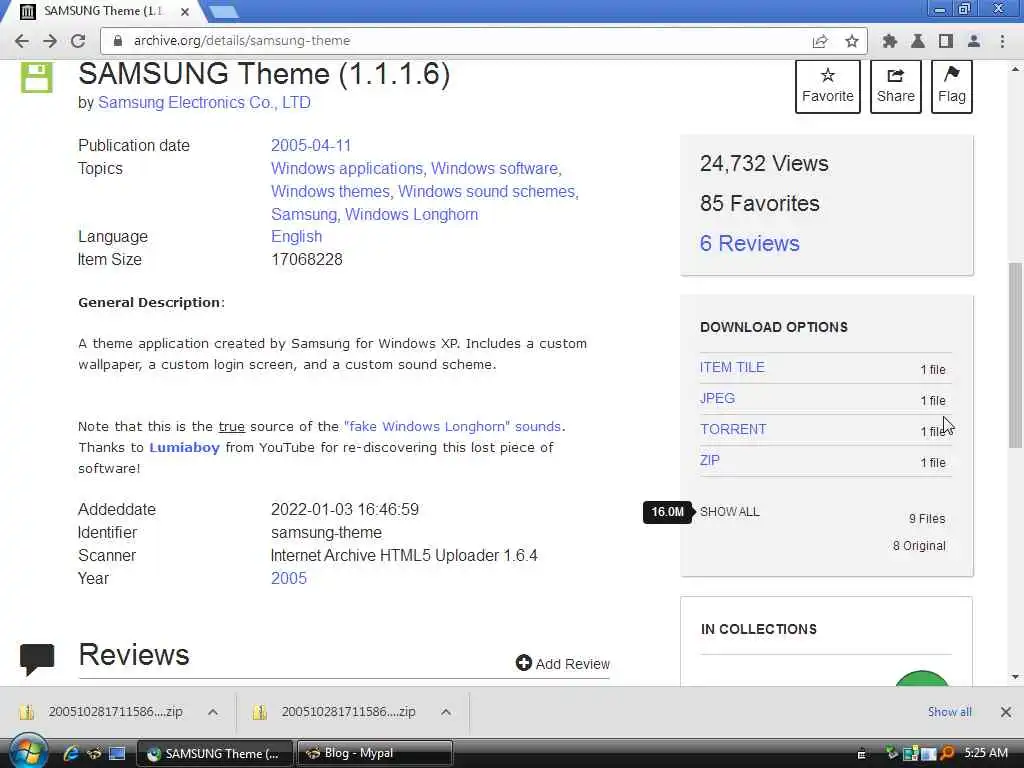This screenshot has width=1024, height=768.
Task: Download the ITEM TILE option
Action: pos(732,367)
